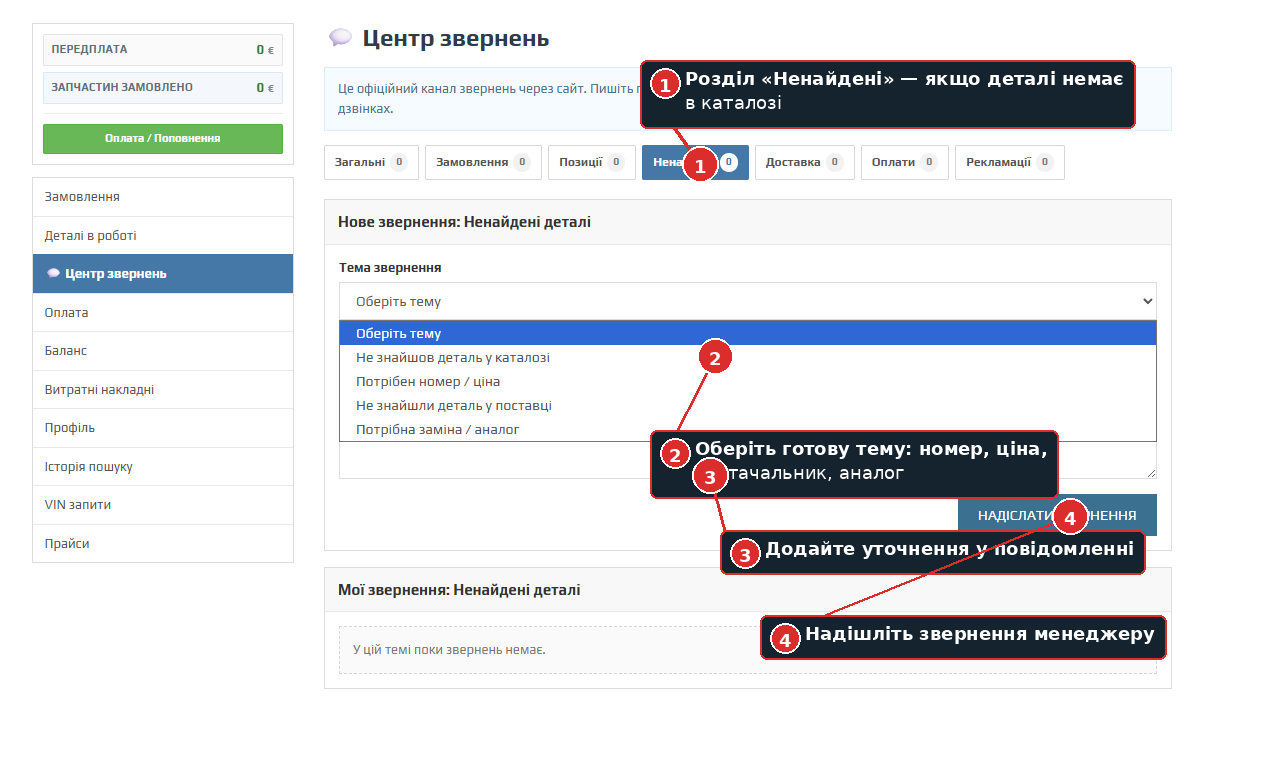Viewport: 1261px width, 770px height.
Task: Select option Потрібна заміна / аналог
Action: 748,430
